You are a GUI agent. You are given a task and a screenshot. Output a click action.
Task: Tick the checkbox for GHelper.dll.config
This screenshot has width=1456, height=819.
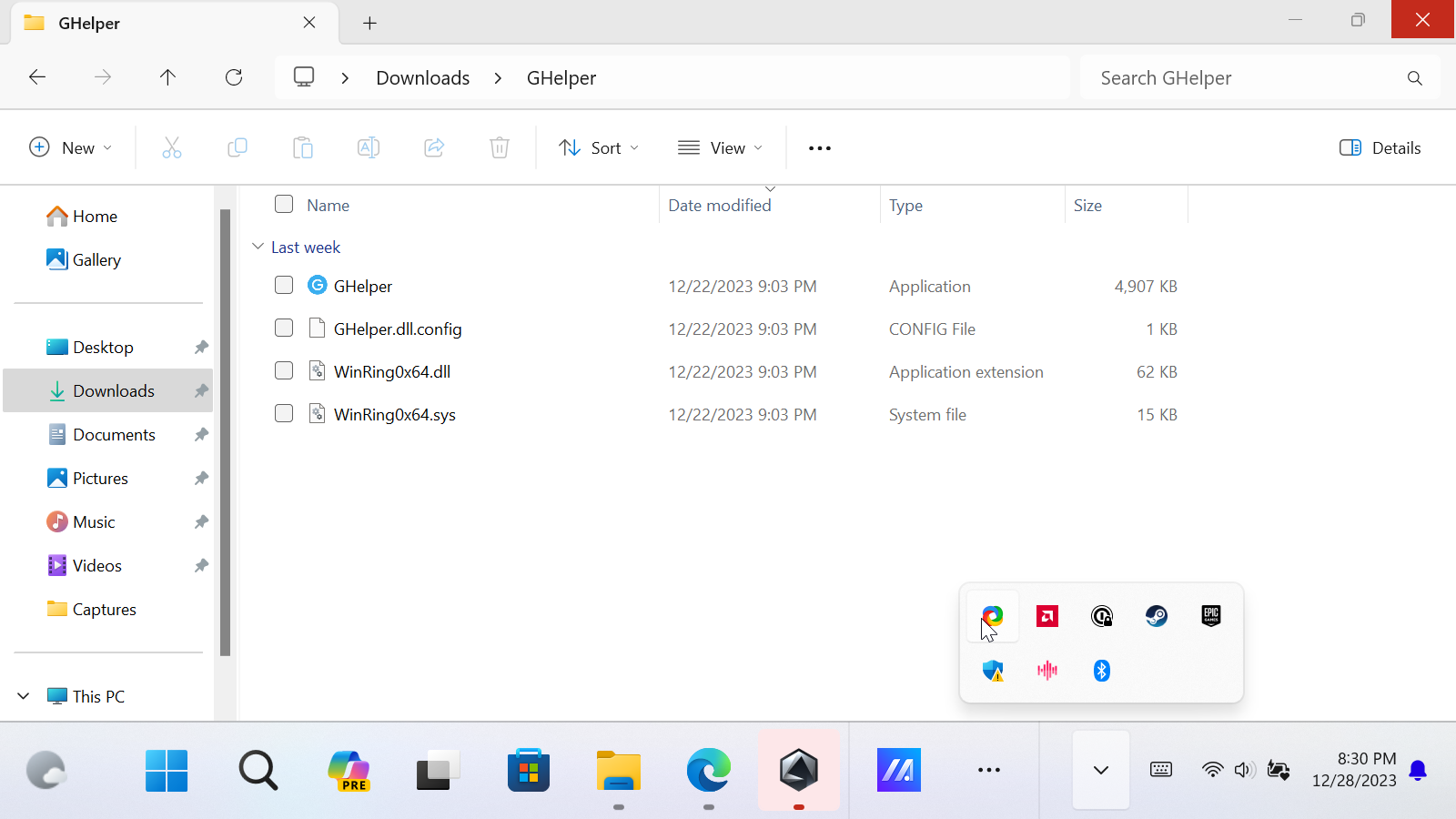(x=284, y=328)
